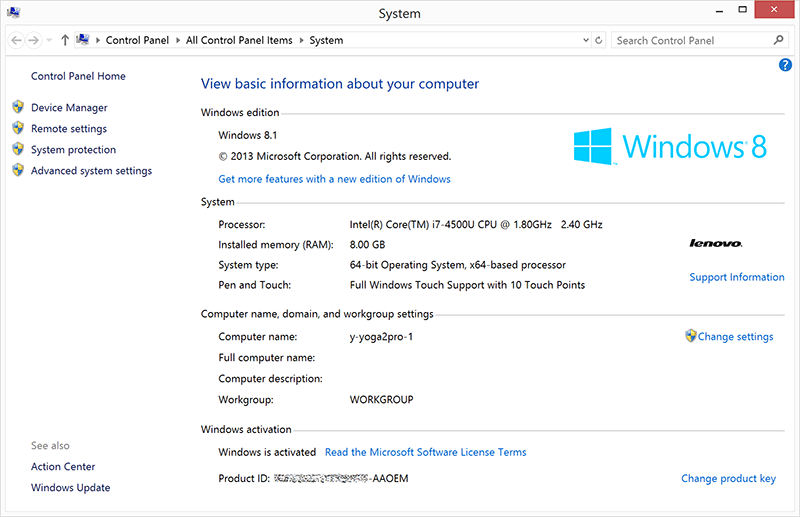Open Help with the question mark icon
Viewport: 800px width, 517px height.
(x=785, y=65)
